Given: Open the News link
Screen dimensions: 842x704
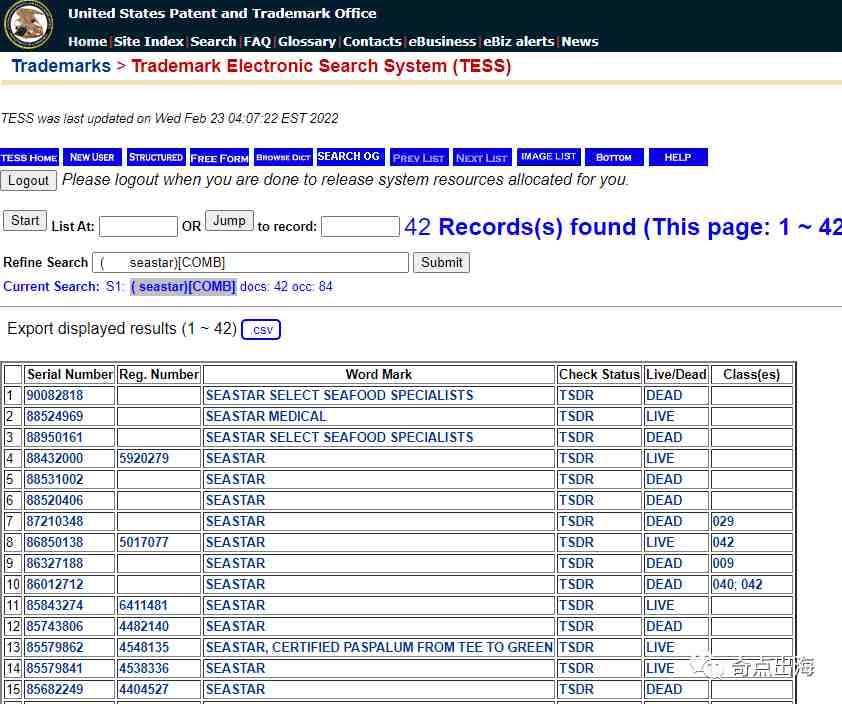Looking at the screenshot, I should [580, 41].
